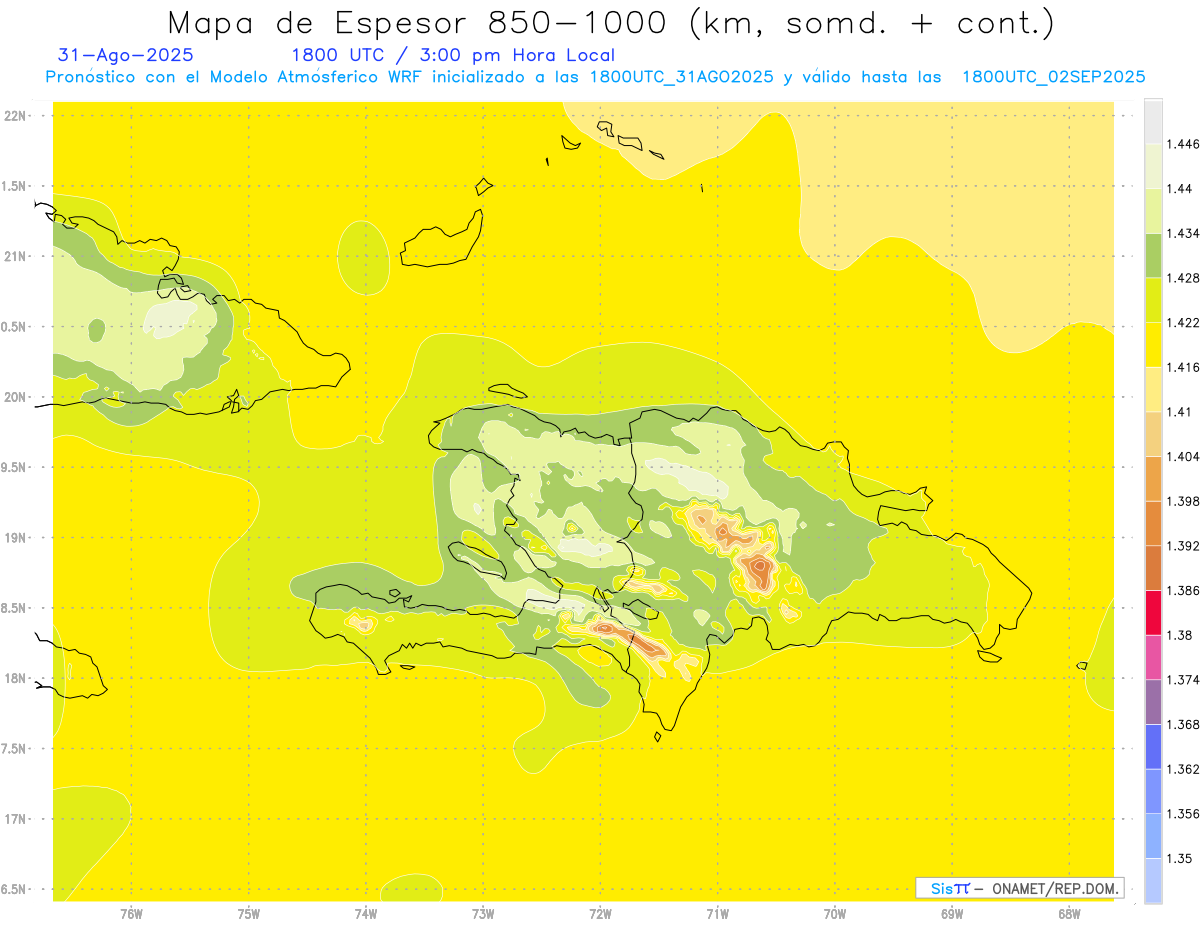Click the '20N' latitude label
The width and height of the screenshot is (1200, 927).
[17, 397]
